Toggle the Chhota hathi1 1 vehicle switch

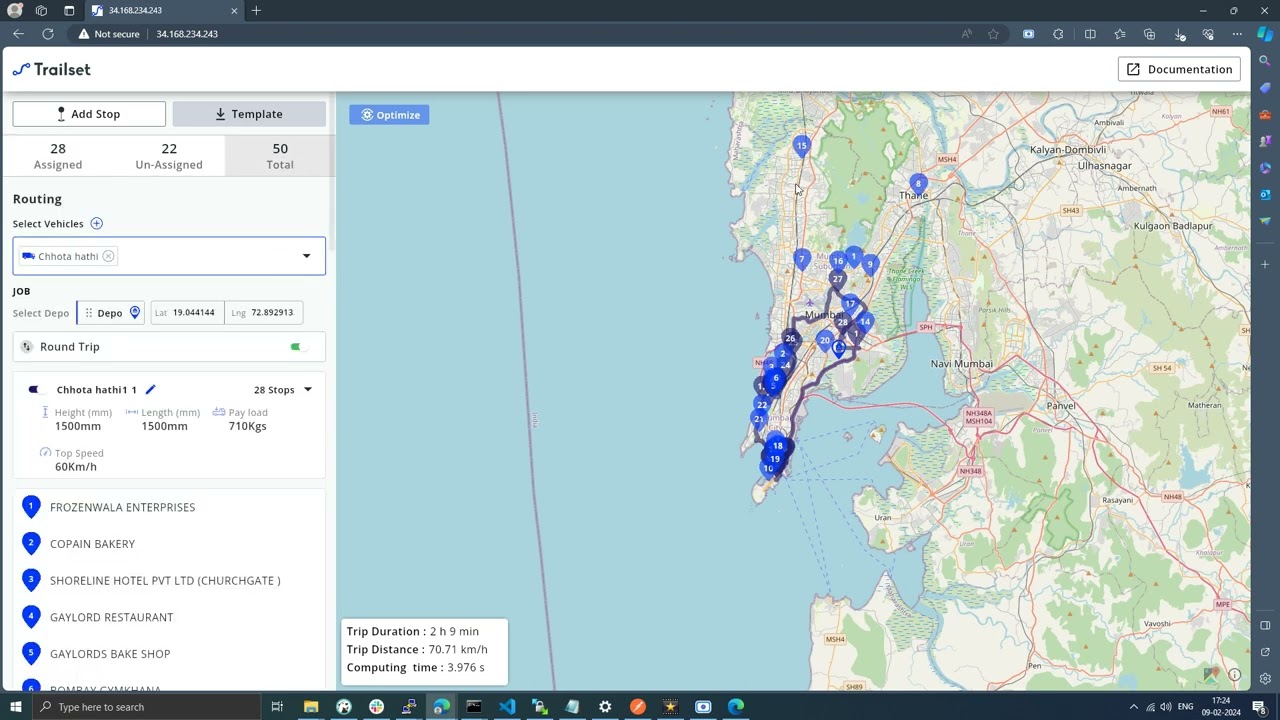[36, 390]
